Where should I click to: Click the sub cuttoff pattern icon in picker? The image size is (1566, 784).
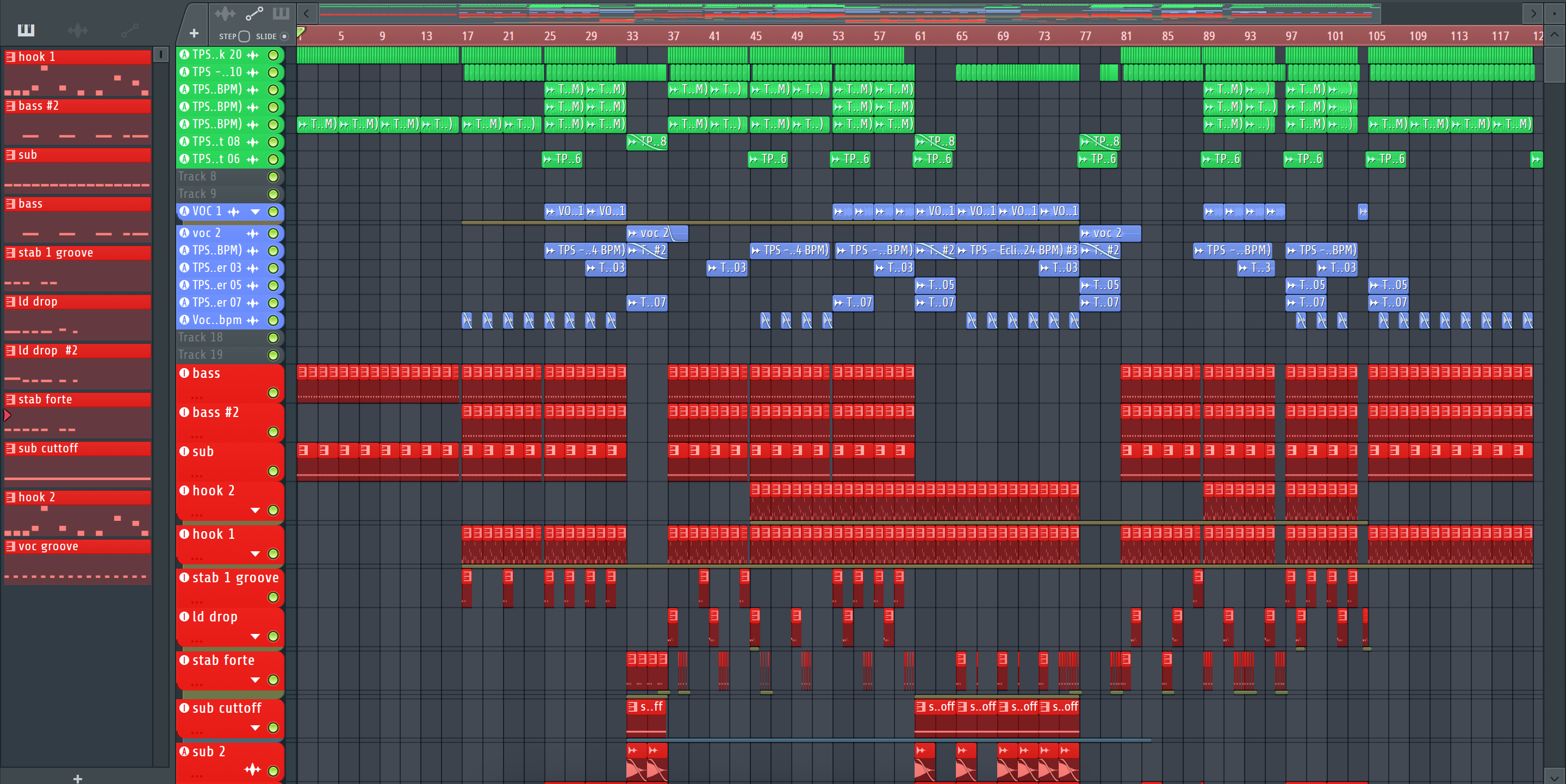[x=10, y=449]
